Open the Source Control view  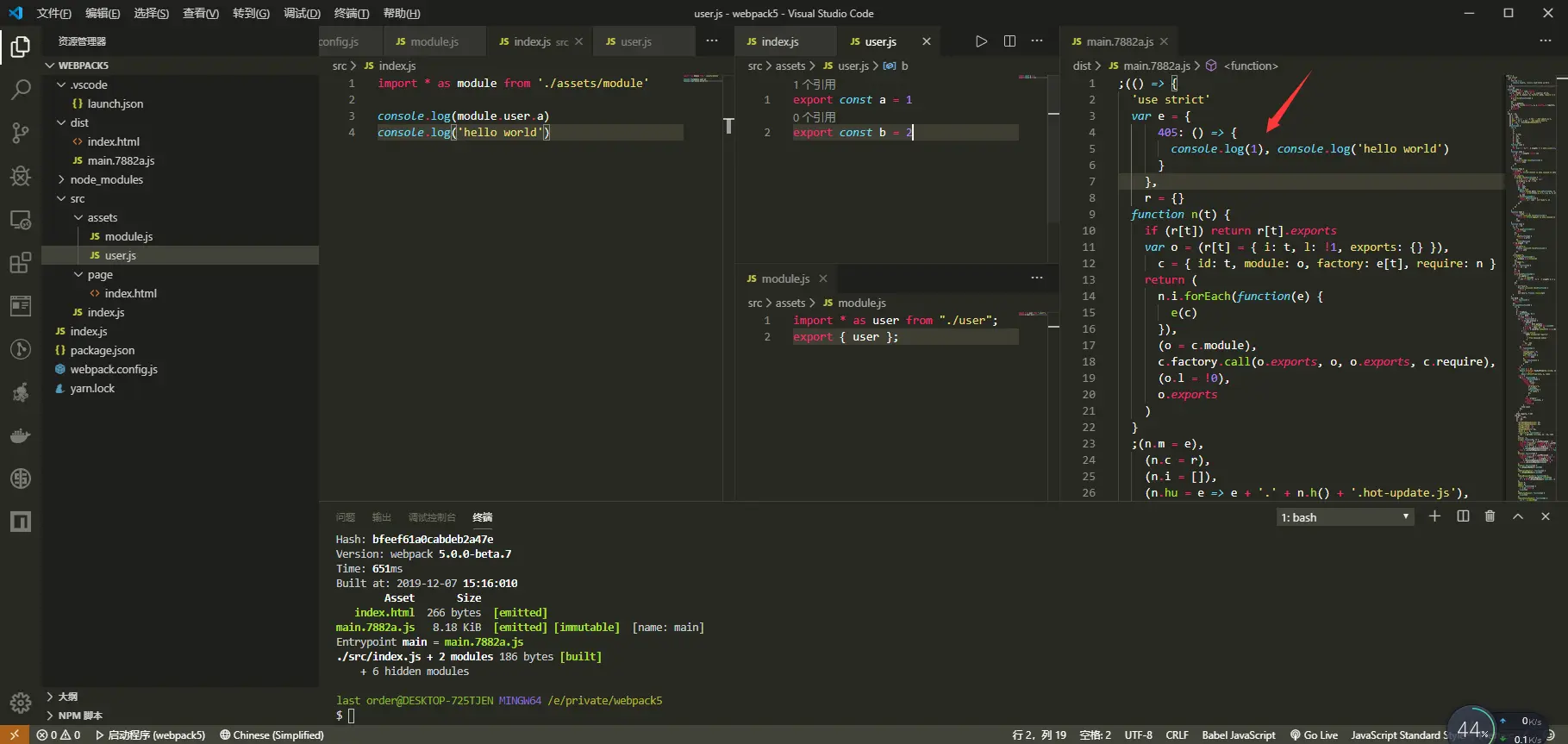tap(21, 132)
